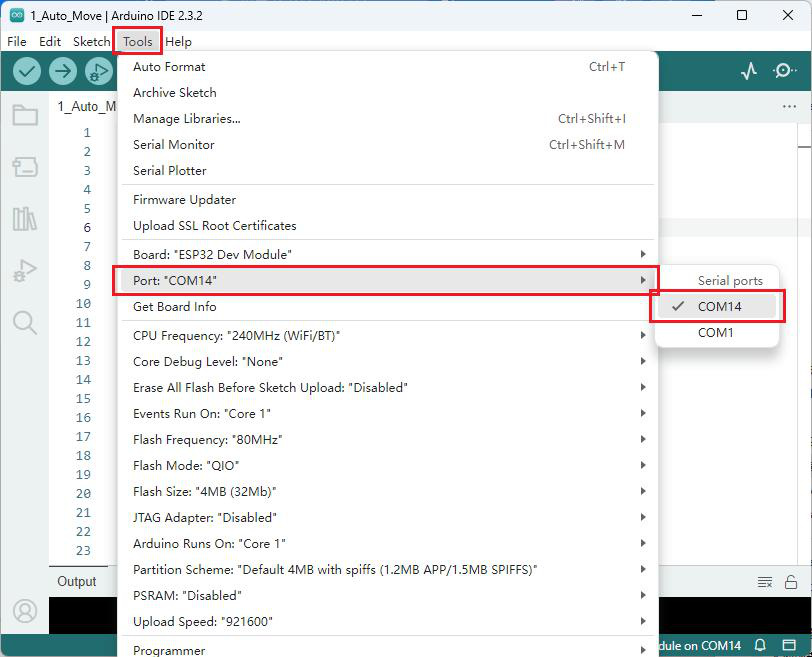Toggle the output scroll lock icon
The width and height of the screenshot is (812, 657).
(x=791, y=582)
